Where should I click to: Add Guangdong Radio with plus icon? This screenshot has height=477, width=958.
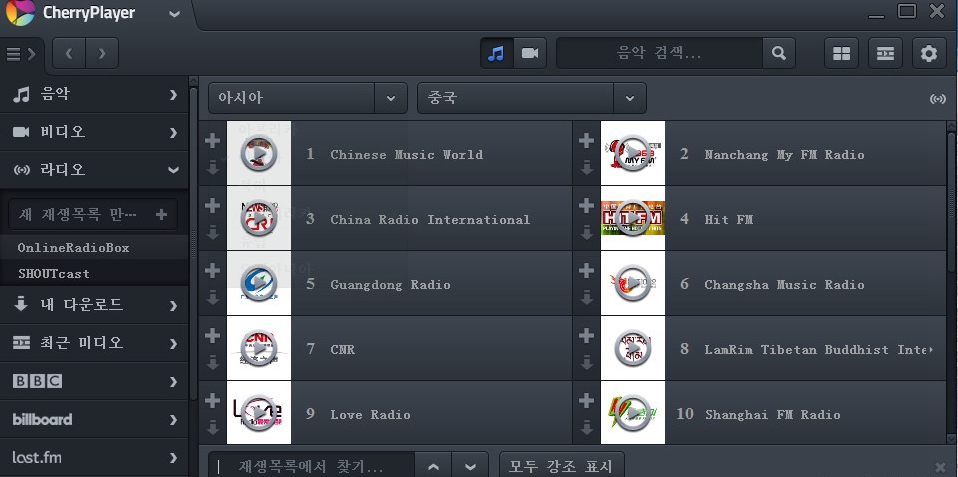click(x=212, y=271)
